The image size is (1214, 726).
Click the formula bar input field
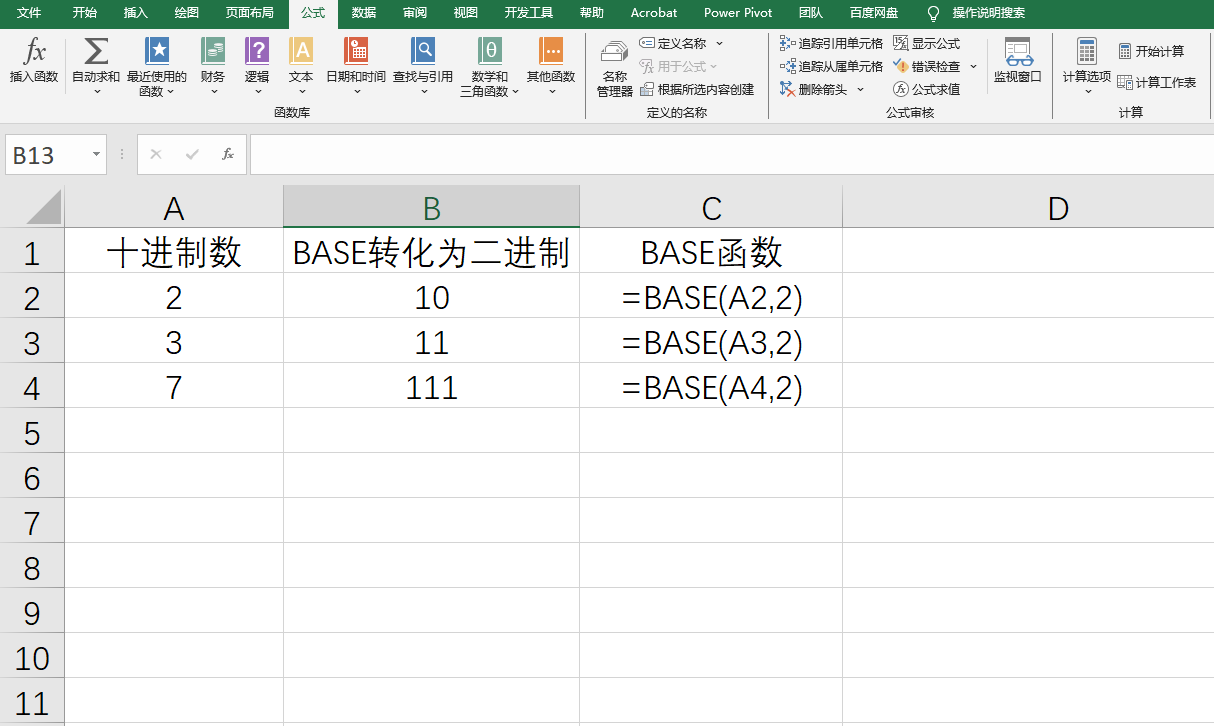click(x=731, y=154)
